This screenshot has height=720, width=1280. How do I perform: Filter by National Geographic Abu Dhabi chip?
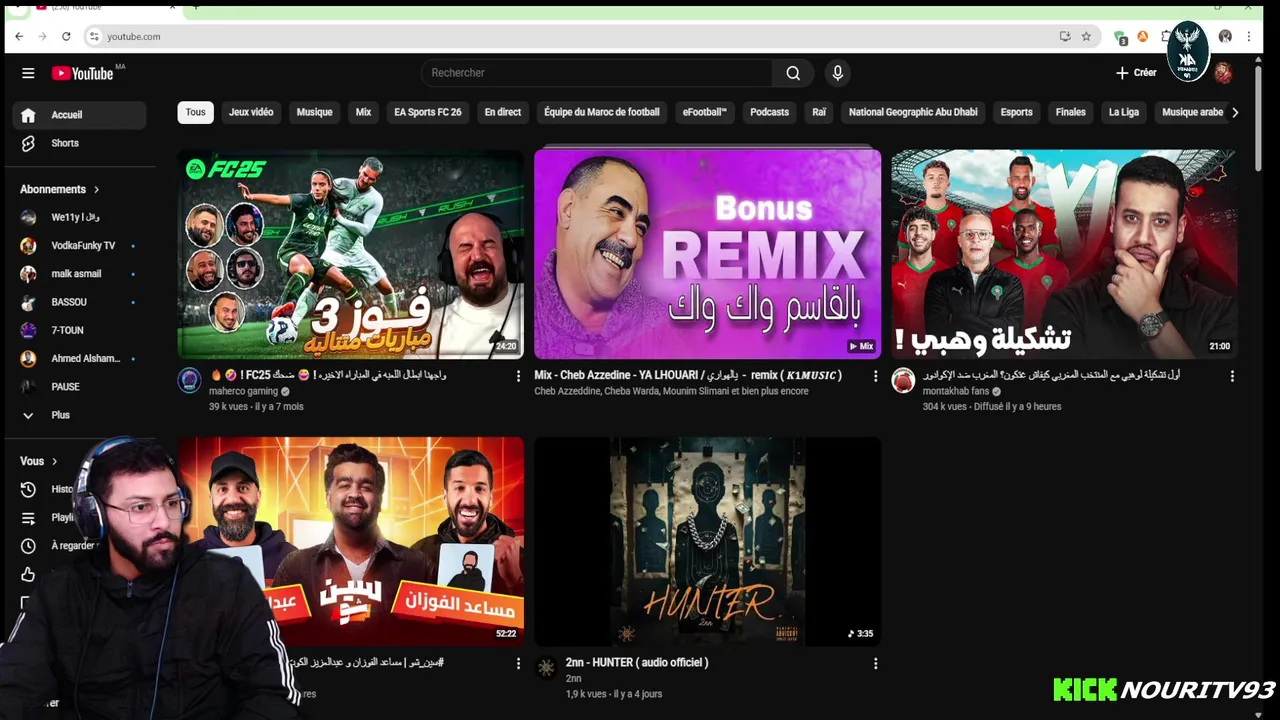(913, 112)
